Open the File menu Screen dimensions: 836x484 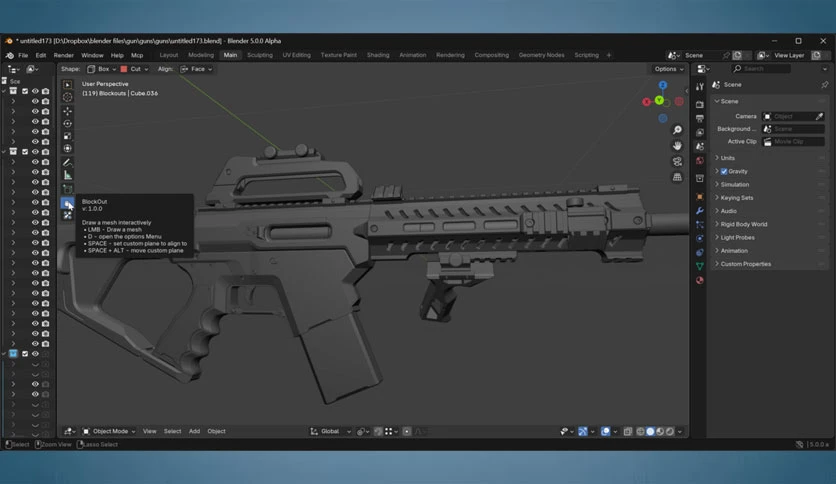(x=23, y=55)
